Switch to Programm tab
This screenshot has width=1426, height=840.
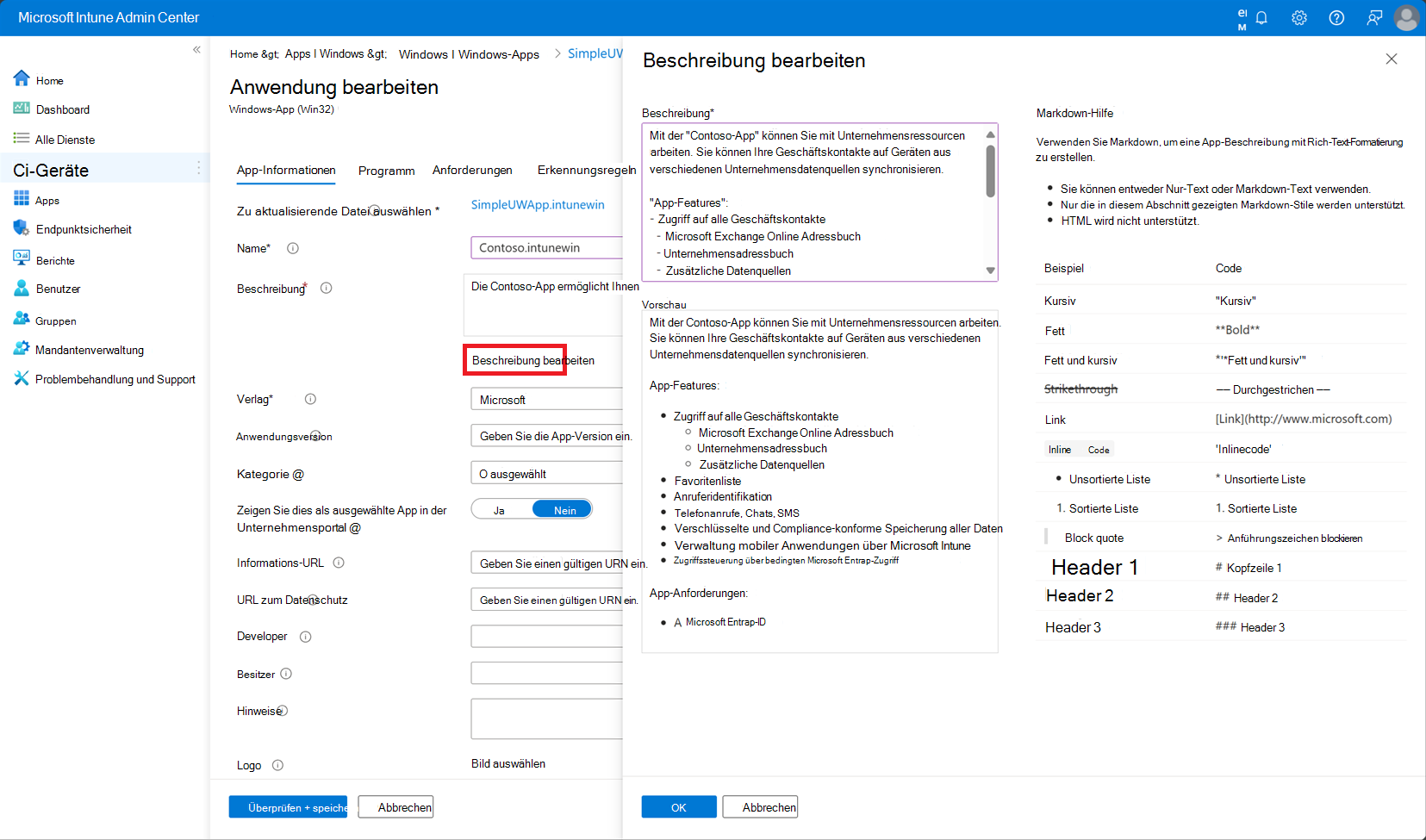click(387, 171)
